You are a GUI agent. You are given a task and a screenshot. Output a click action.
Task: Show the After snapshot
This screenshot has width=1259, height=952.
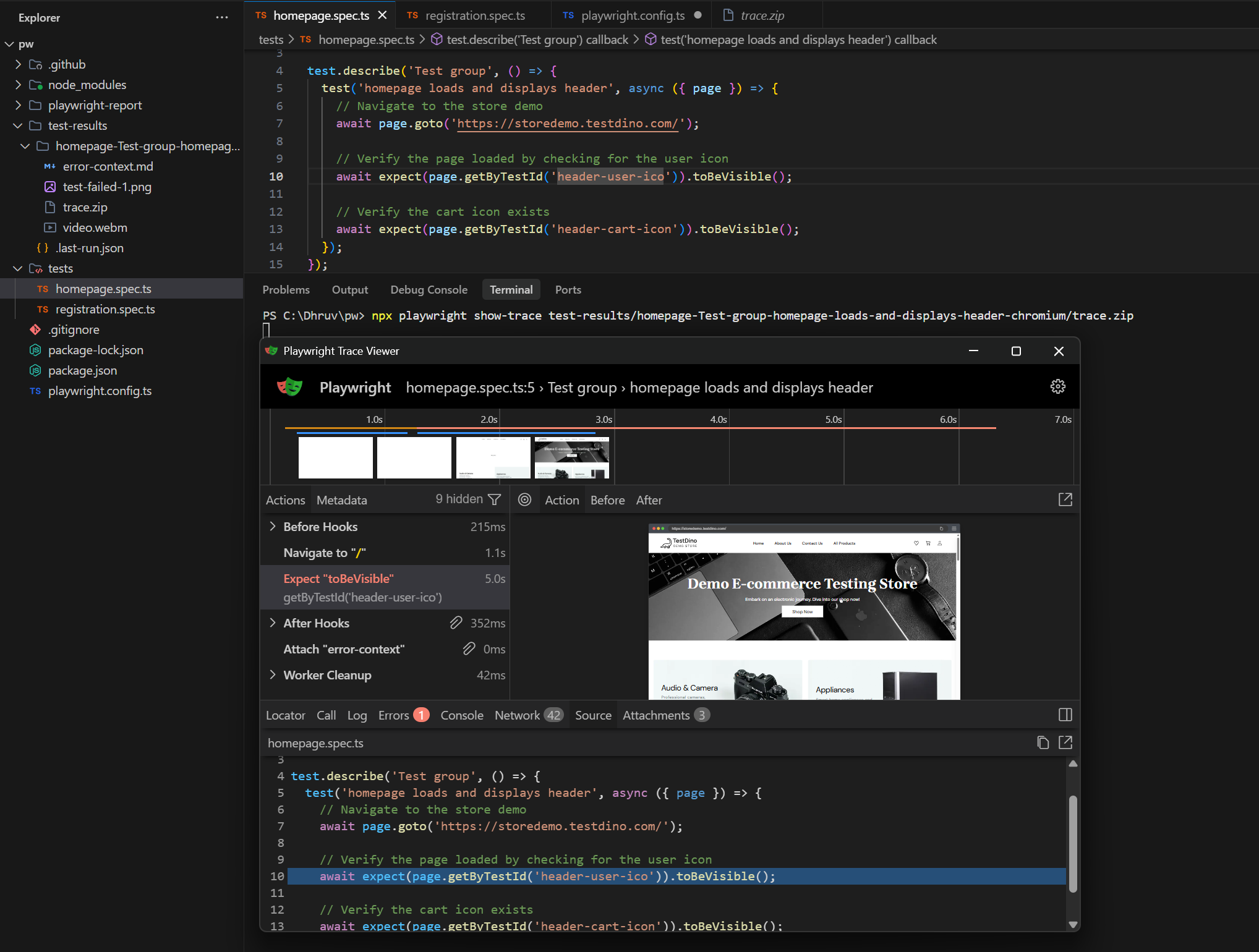click(x=649, y=500)
